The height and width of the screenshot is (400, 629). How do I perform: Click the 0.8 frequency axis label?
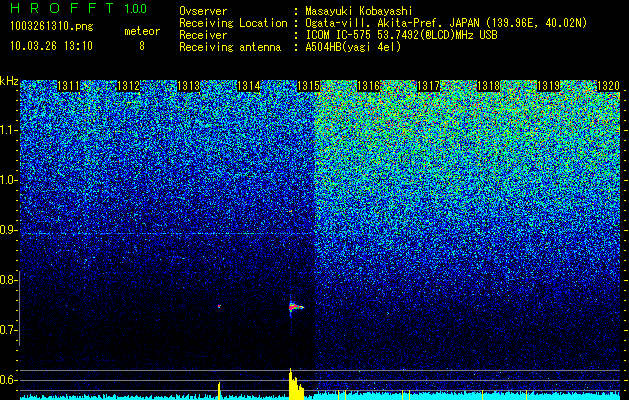coord(8,280)
